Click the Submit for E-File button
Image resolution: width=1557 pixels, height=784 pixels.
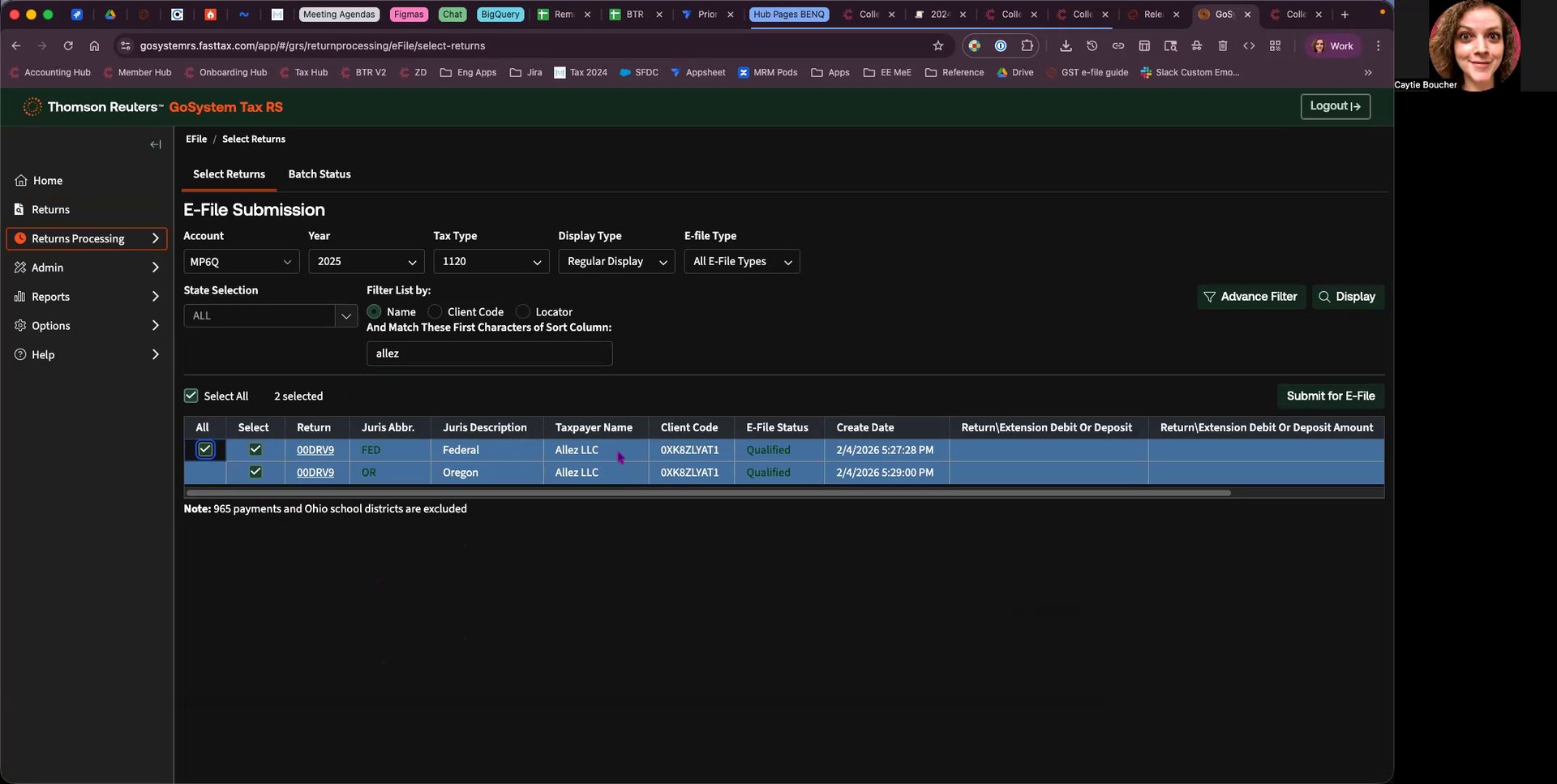pos(1330,396)
